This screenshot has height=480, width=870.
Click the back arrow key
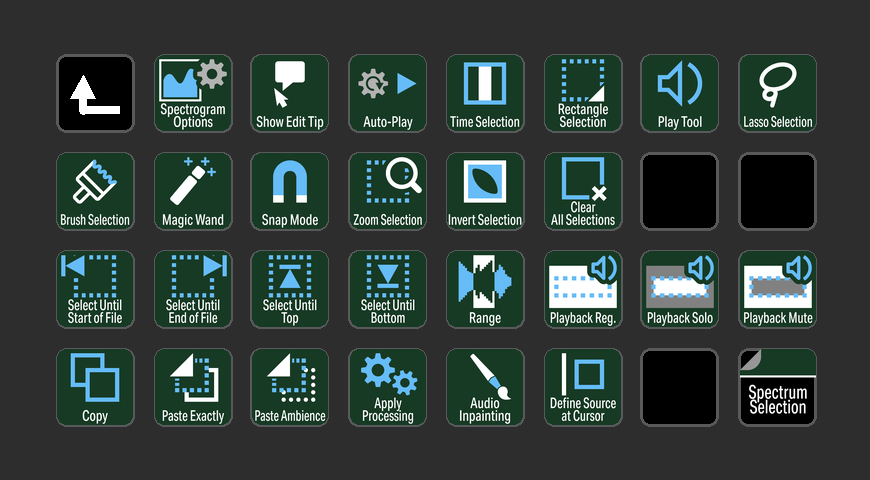95,93
